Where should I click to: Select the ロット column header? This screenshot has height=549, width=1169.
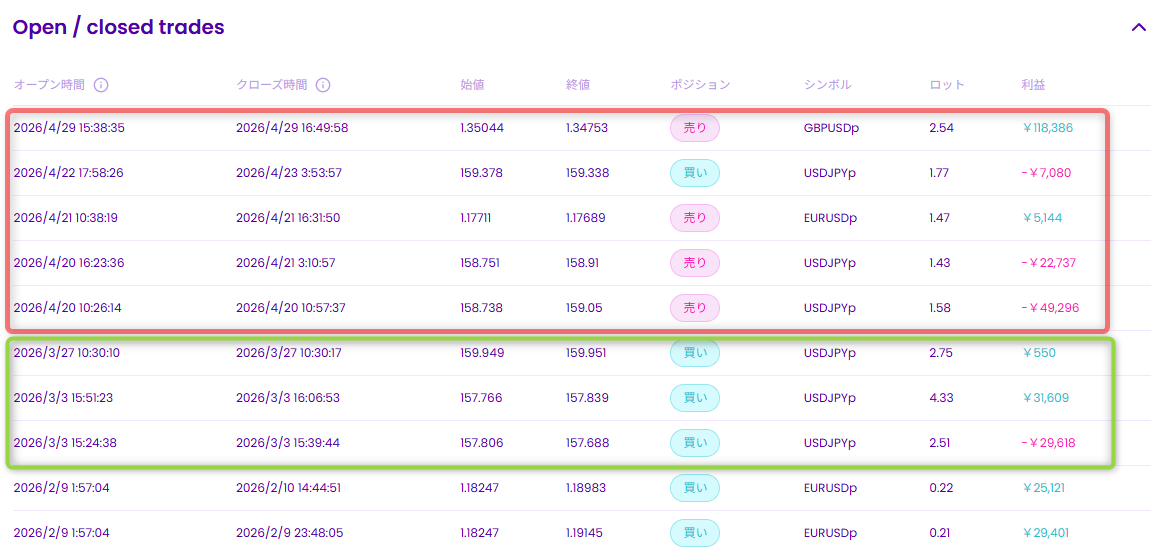[947, 85]
